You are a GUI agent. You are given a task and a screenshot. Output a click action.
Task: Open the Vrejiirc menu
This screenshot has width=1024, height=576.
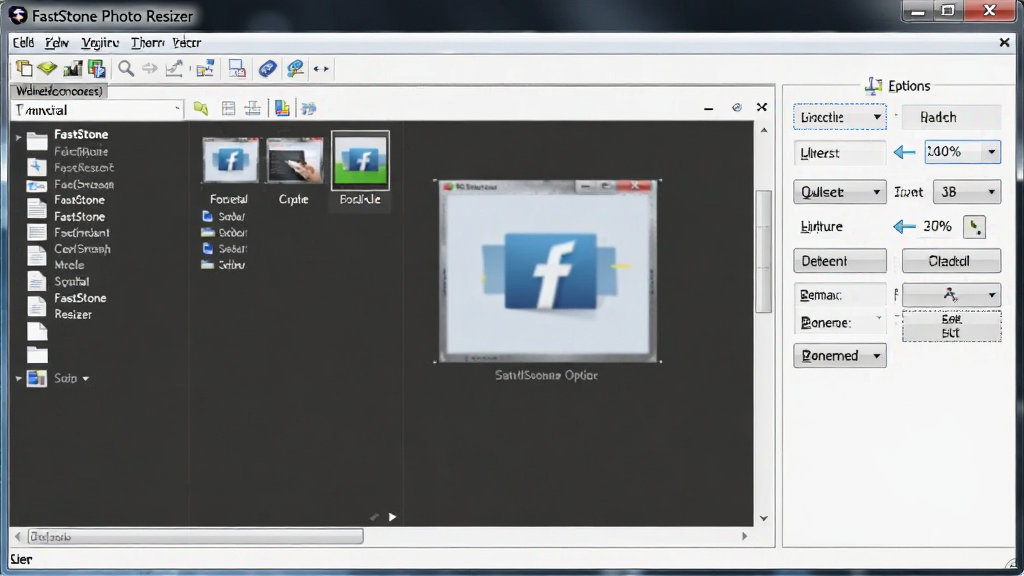[100, 42]
